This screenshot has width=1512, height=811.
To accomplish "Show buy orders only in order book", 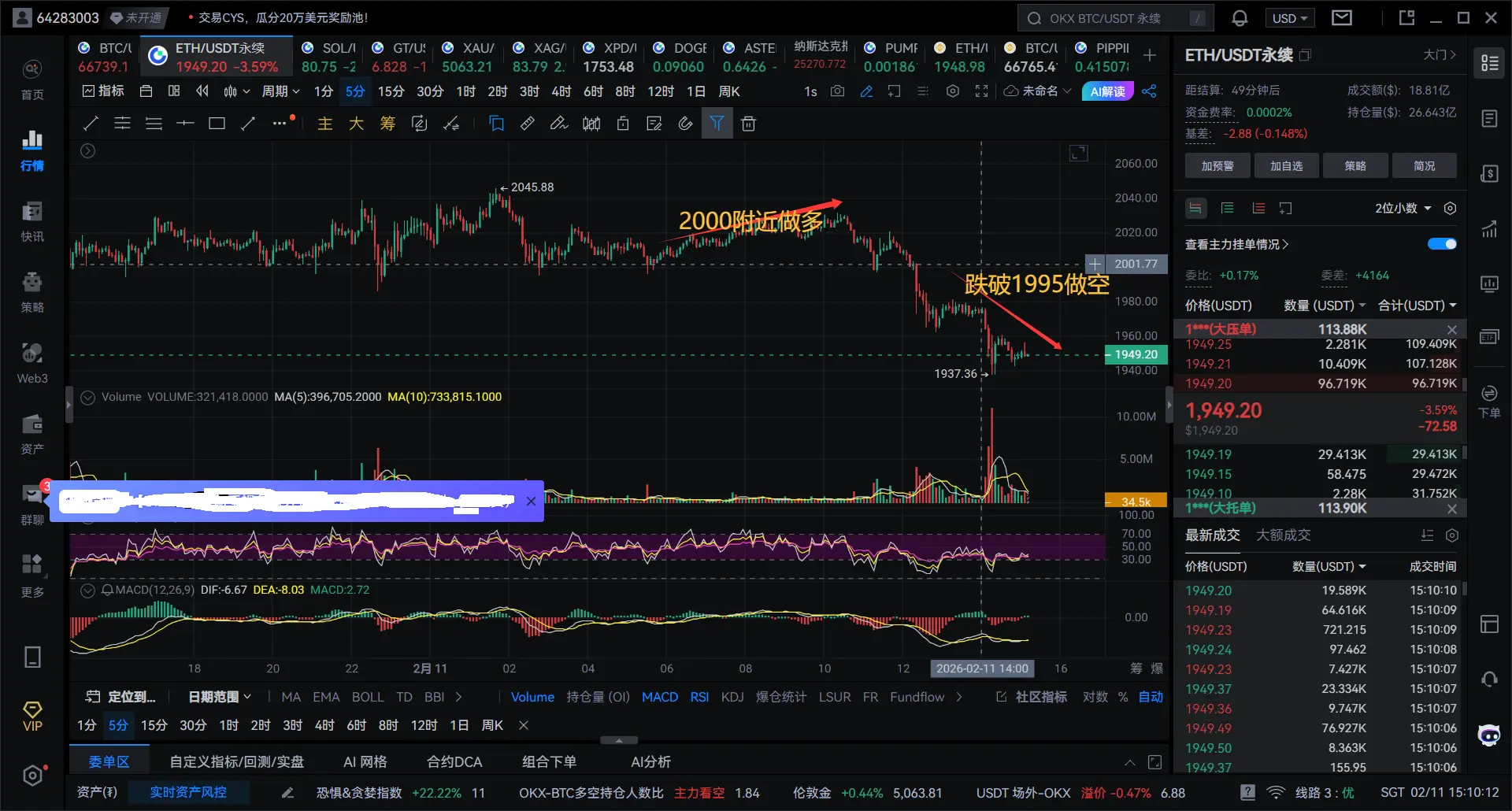I will pyautogui.click(x=1227, y=209).
